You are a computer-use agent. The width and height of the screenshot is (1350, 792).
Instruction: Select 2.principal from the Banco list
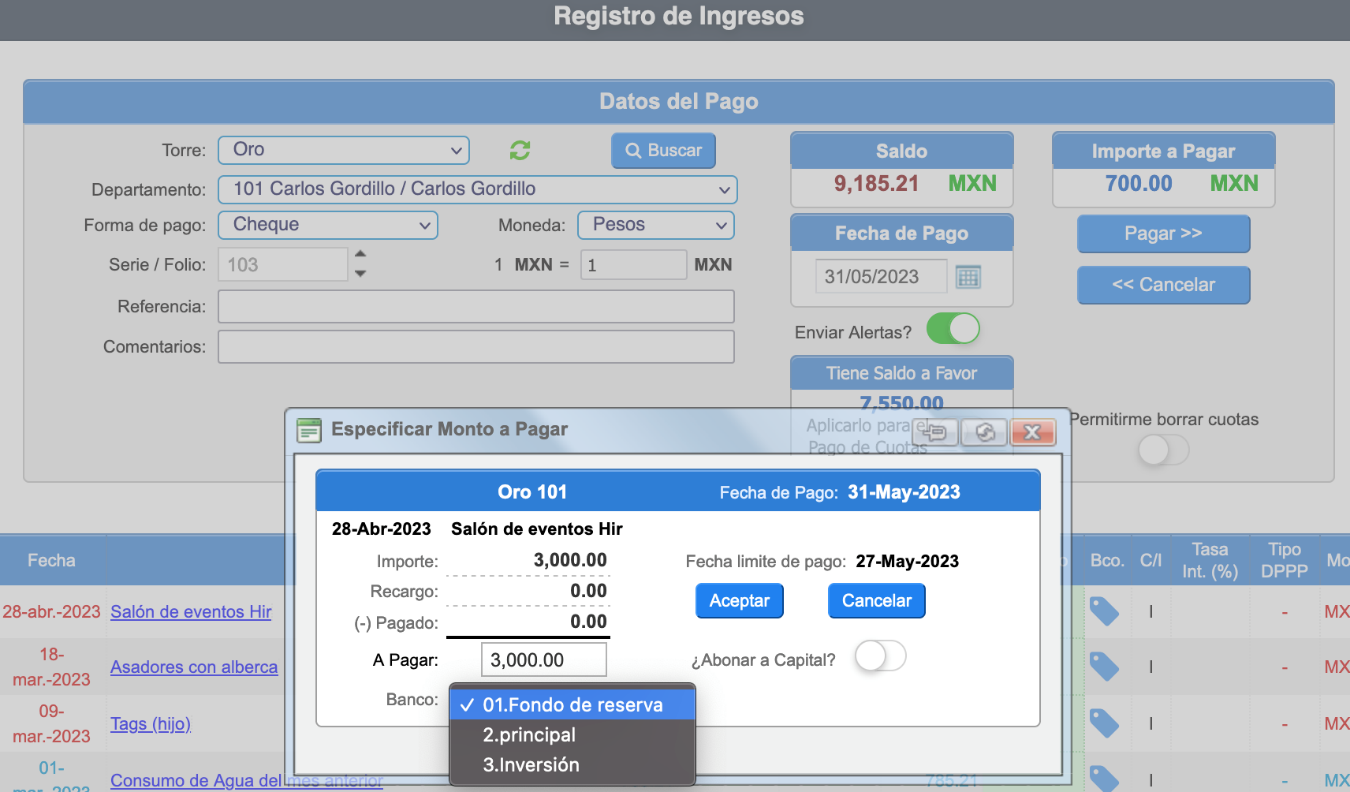point(529,735)
